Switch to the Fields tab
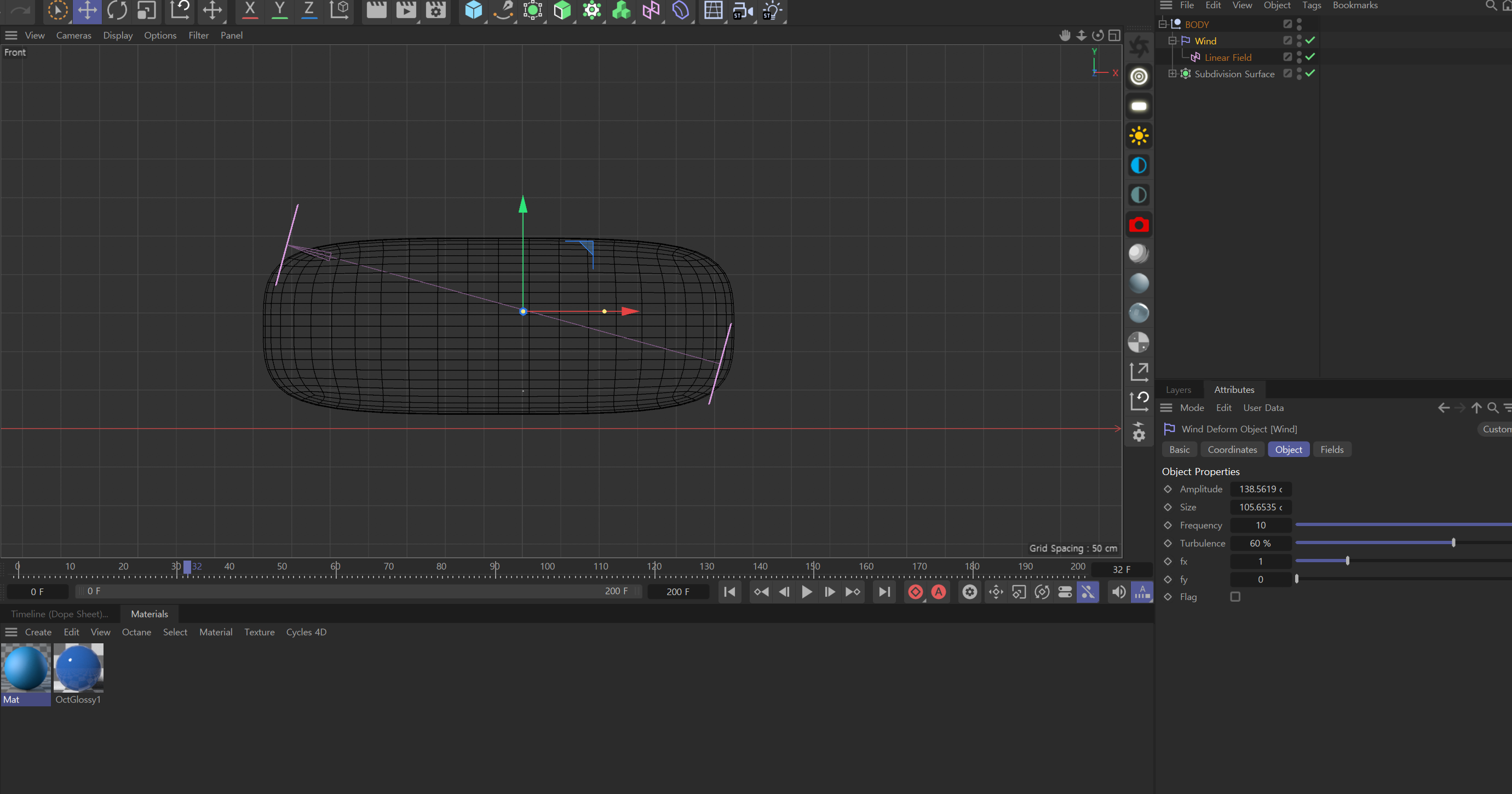Screen dimensions: 1512x794 tap(1331, 449)
